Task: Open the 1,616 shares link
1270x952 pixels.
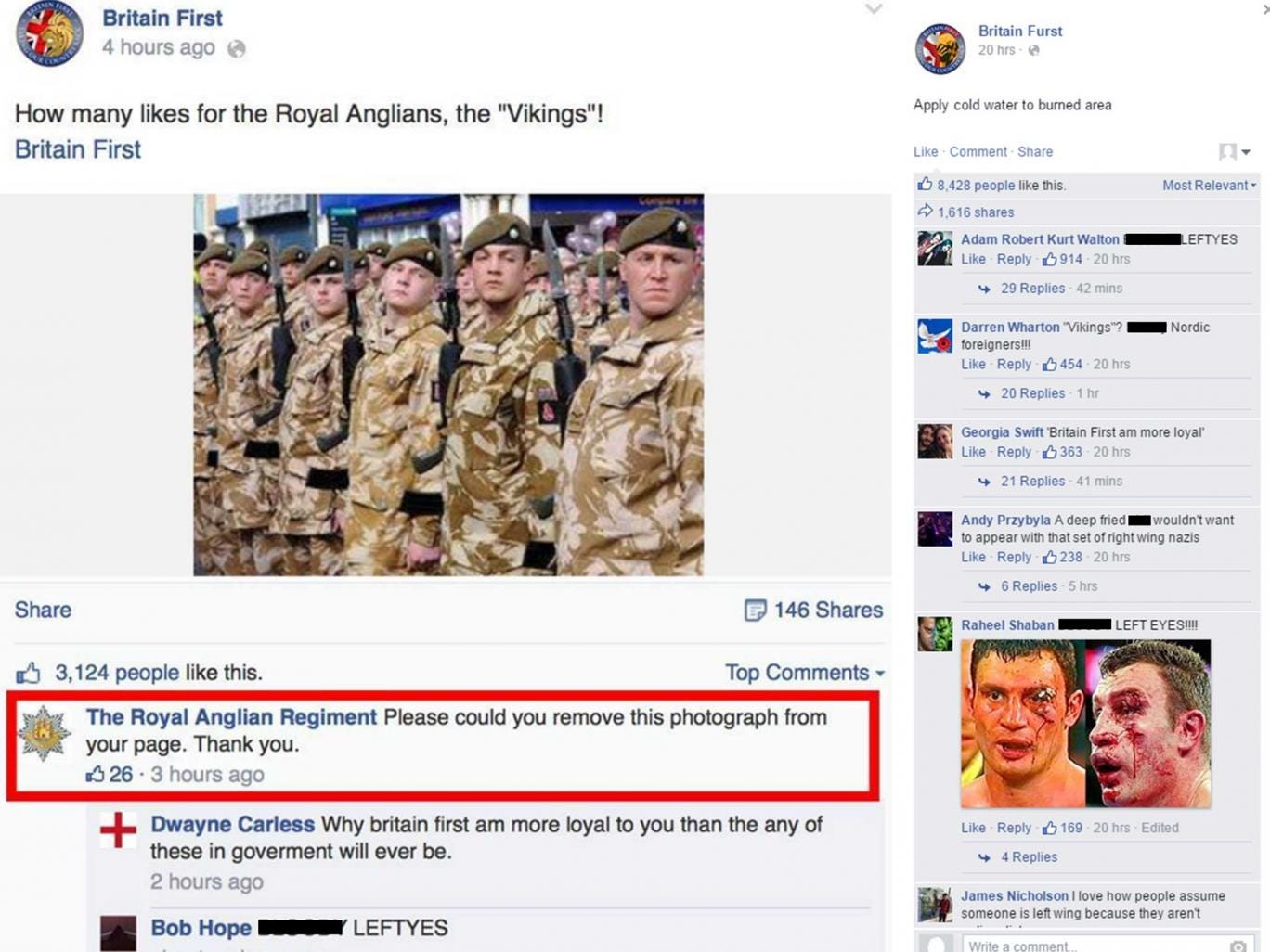Action: pos(975,212)
